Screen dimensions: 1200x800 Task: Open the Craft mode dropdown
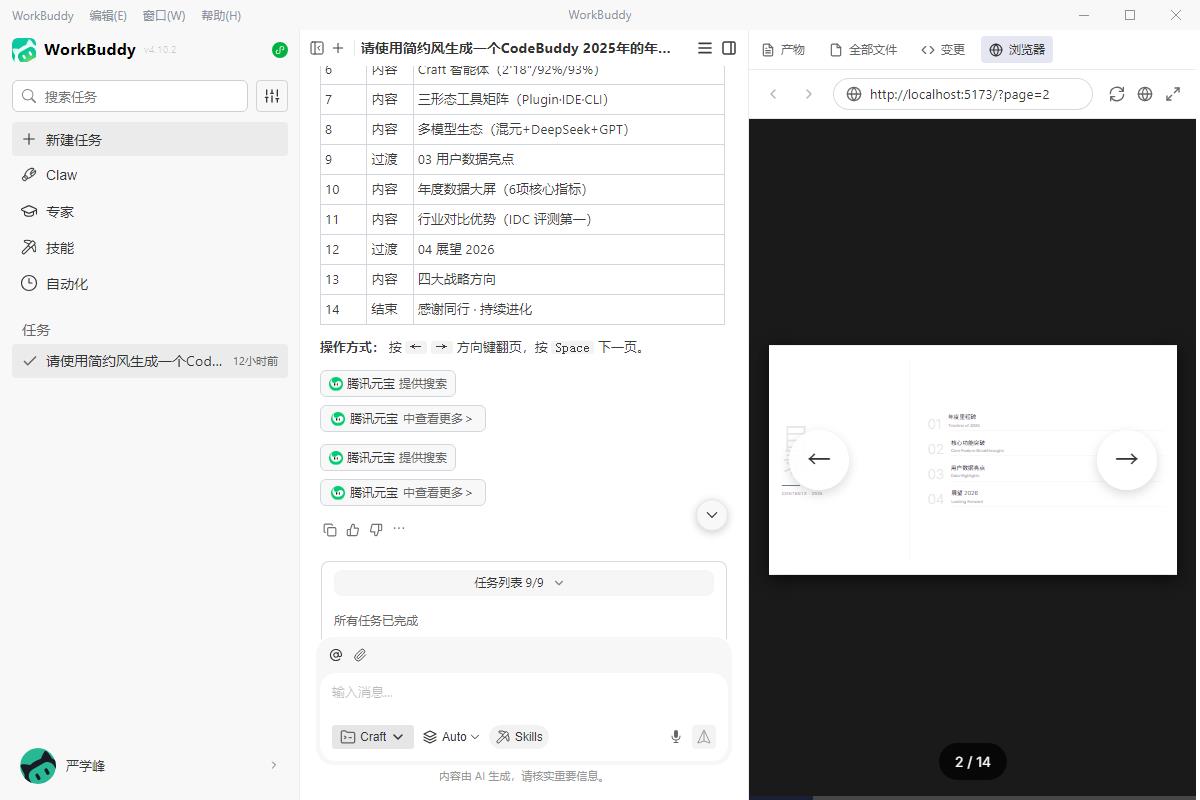tap(373, 737)
